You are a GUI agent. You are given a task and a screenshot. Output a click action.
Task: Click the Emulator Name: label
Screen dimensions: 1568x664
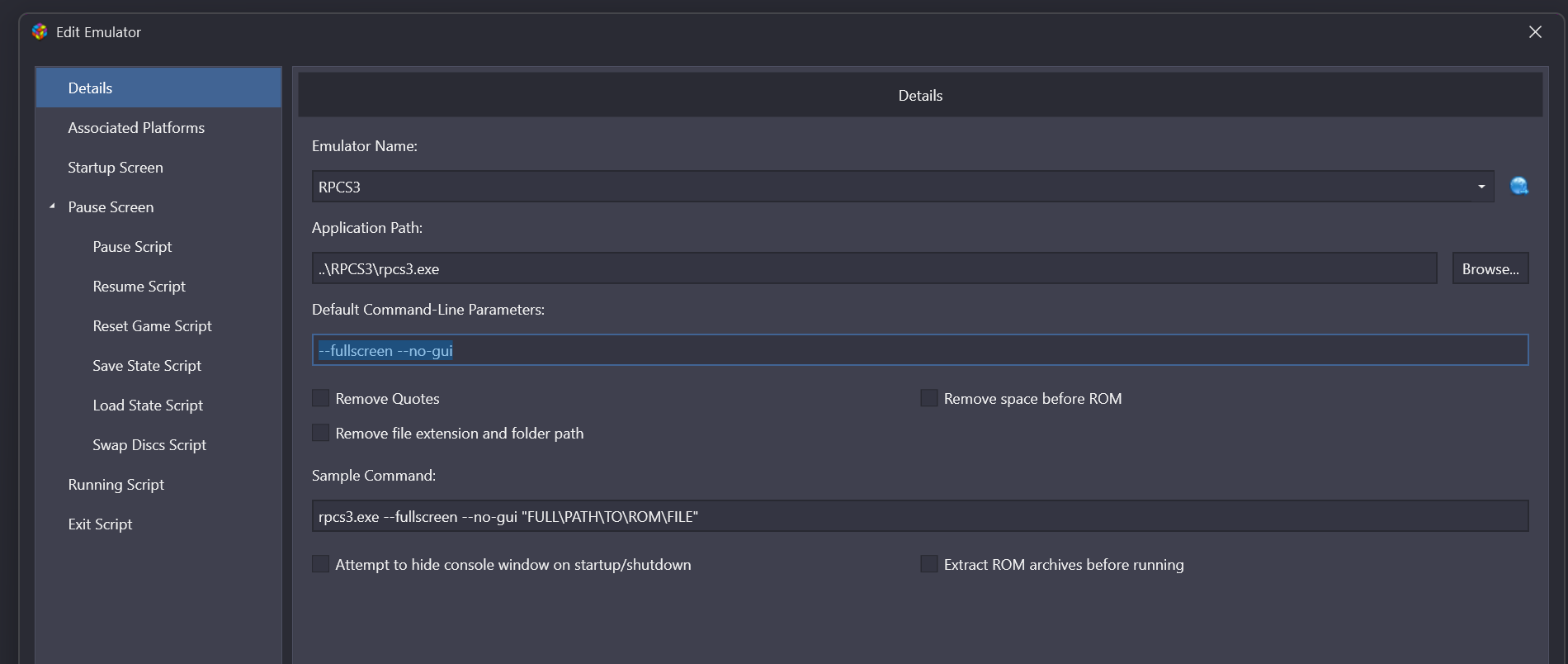[365, 145]
